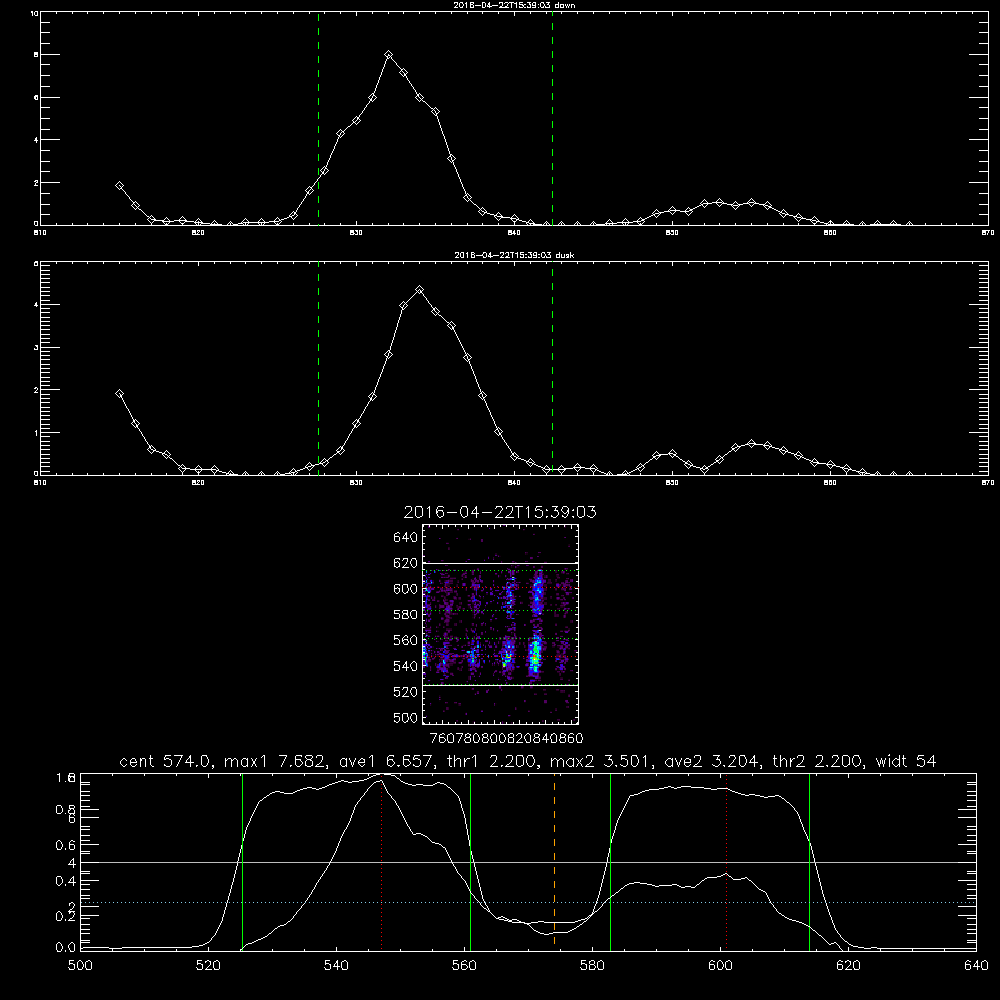Click the x-axis label 640 on bottom plot
Viewport: 1000px width, 1000px height.
click(x=976, y=966)
